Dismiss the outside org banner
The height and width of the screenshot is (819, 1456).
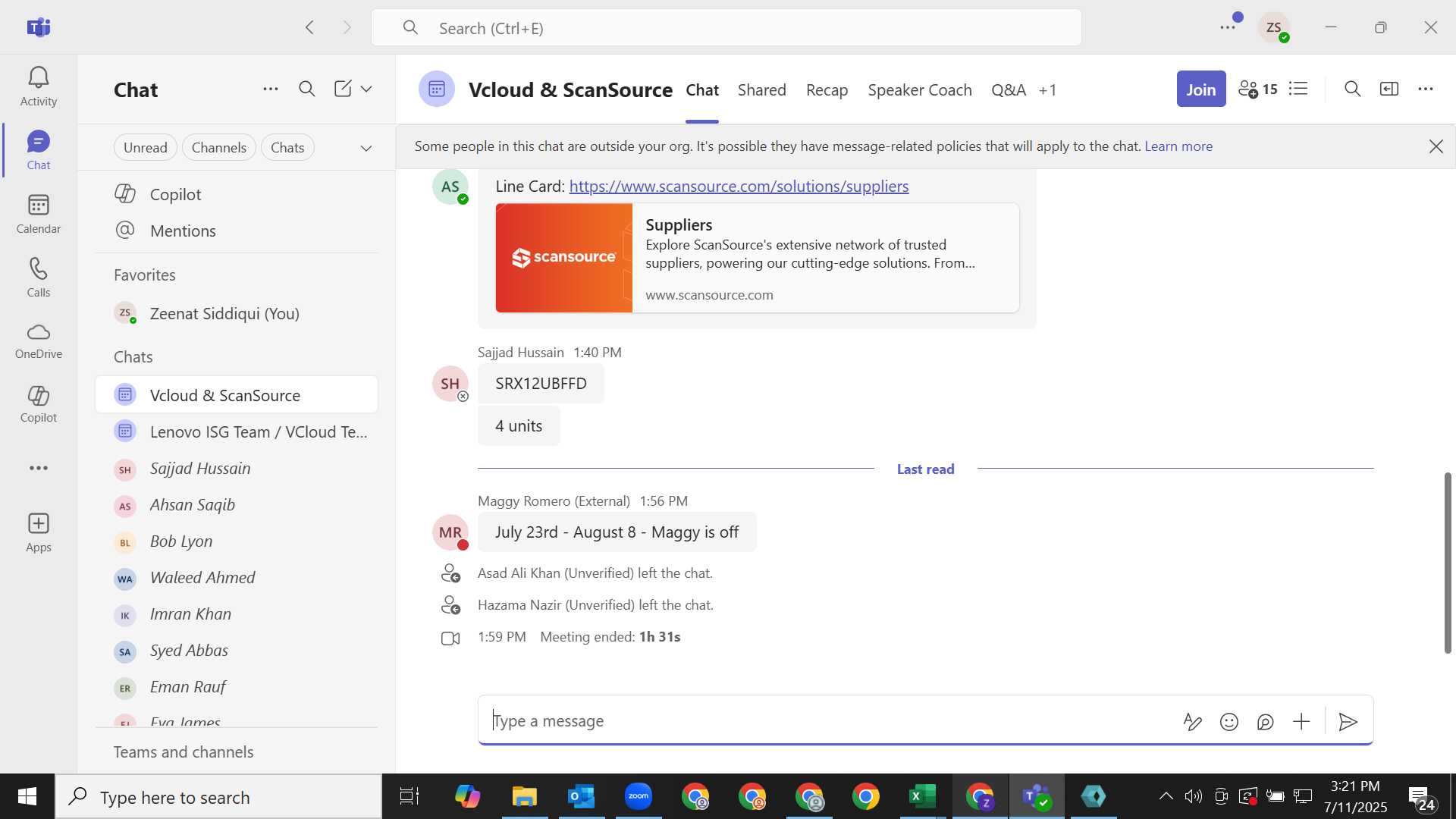click(1436, 146)
